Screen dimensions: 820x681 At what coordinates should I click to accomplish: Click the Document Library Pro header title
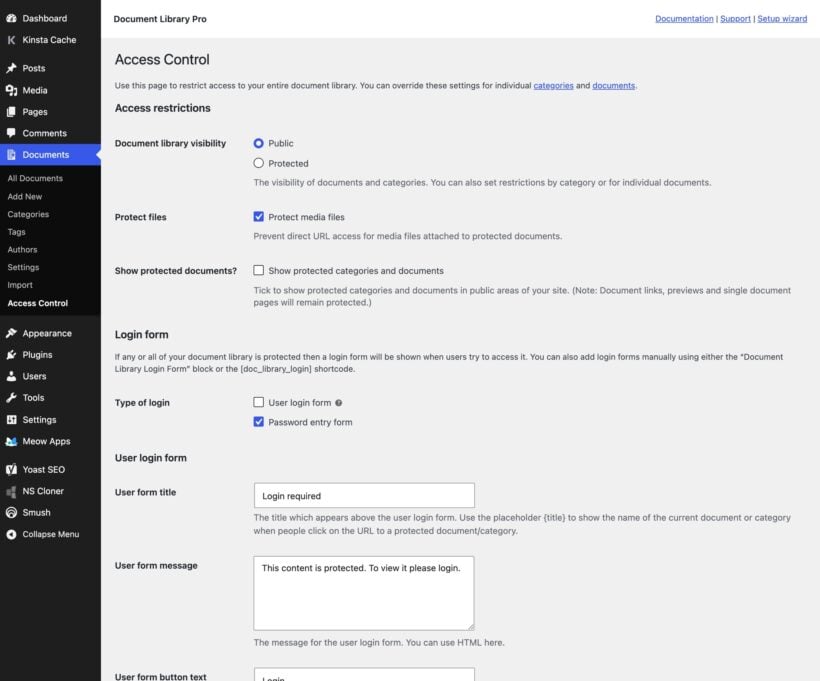(160, 19)
